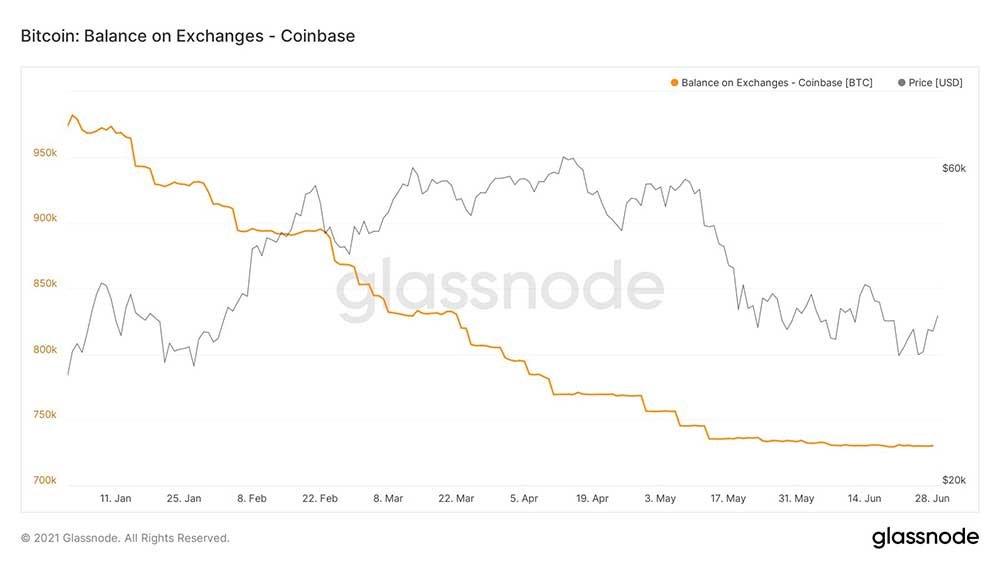Click the $20k right axis label
The image size is (1000, 563).
[954, 481]
